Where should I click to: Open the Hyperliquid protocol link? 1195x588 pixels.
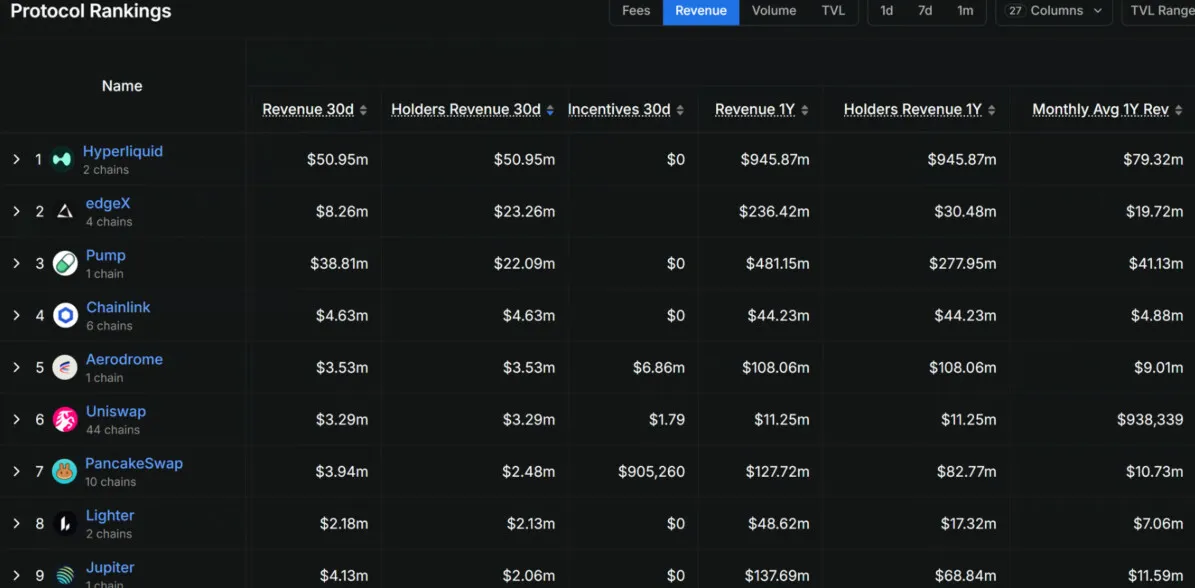tap(123, 151)
